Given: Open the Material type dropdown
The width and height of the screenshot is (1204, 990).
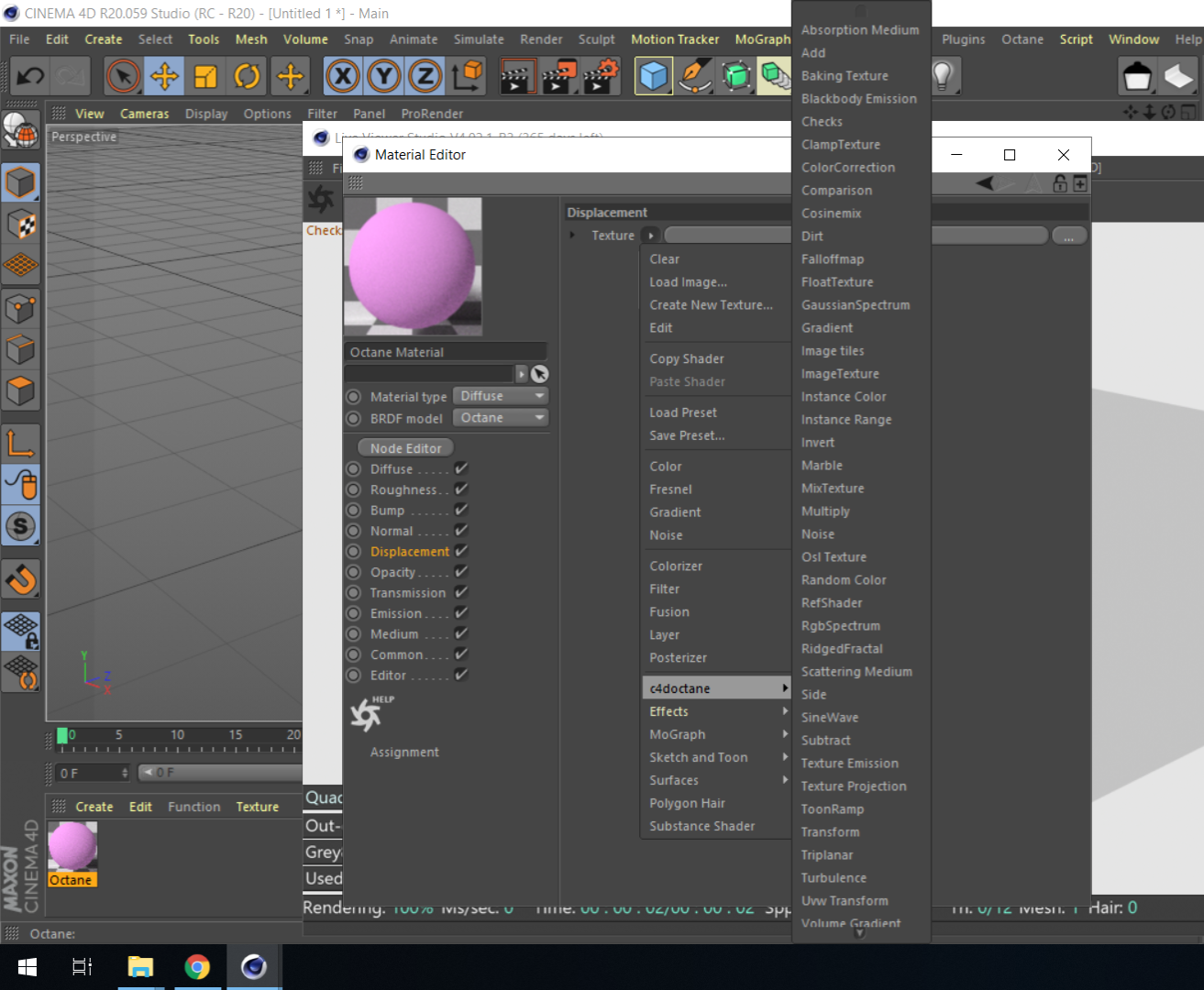Looking at the screenshot, I should tap(501, 396).
